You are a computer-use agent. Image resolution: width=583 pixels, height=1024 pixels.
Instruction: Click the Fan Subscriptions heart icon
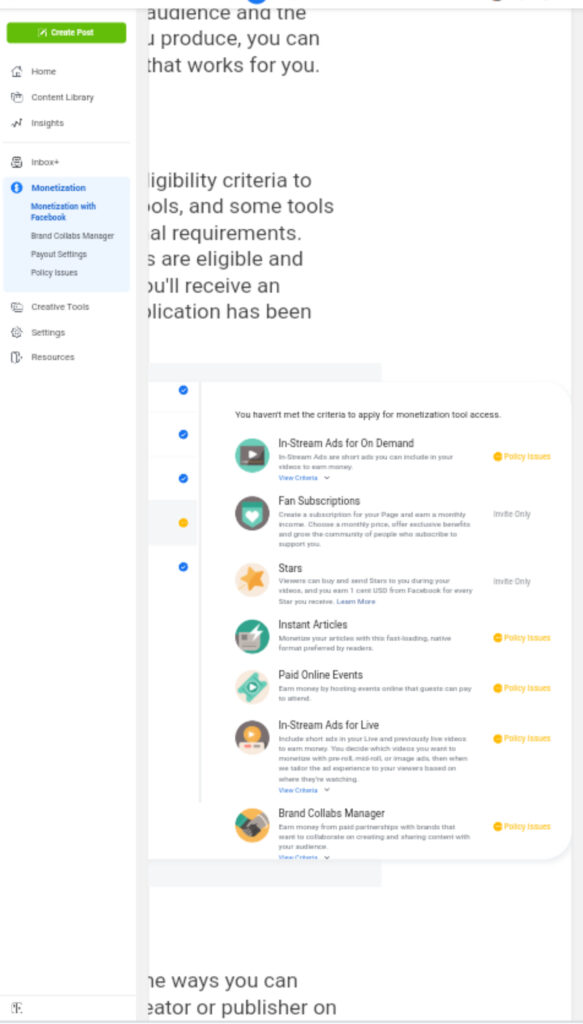(252, 513)
